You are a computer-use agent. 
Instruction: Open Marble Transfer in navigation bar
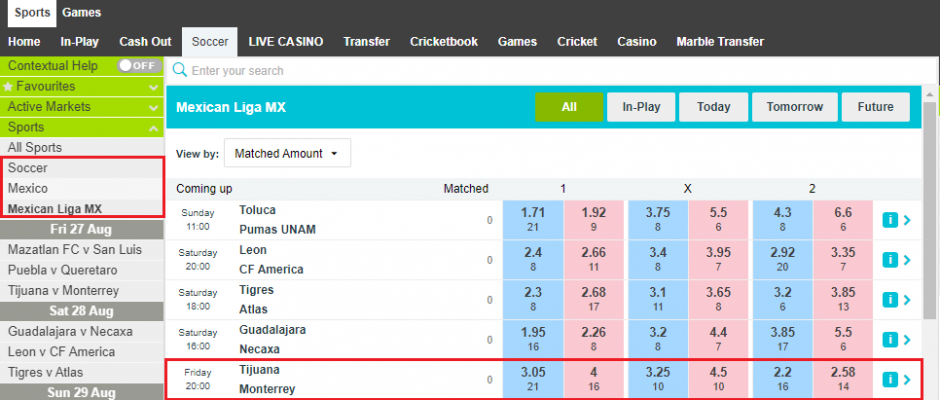[x=720, y=42]
